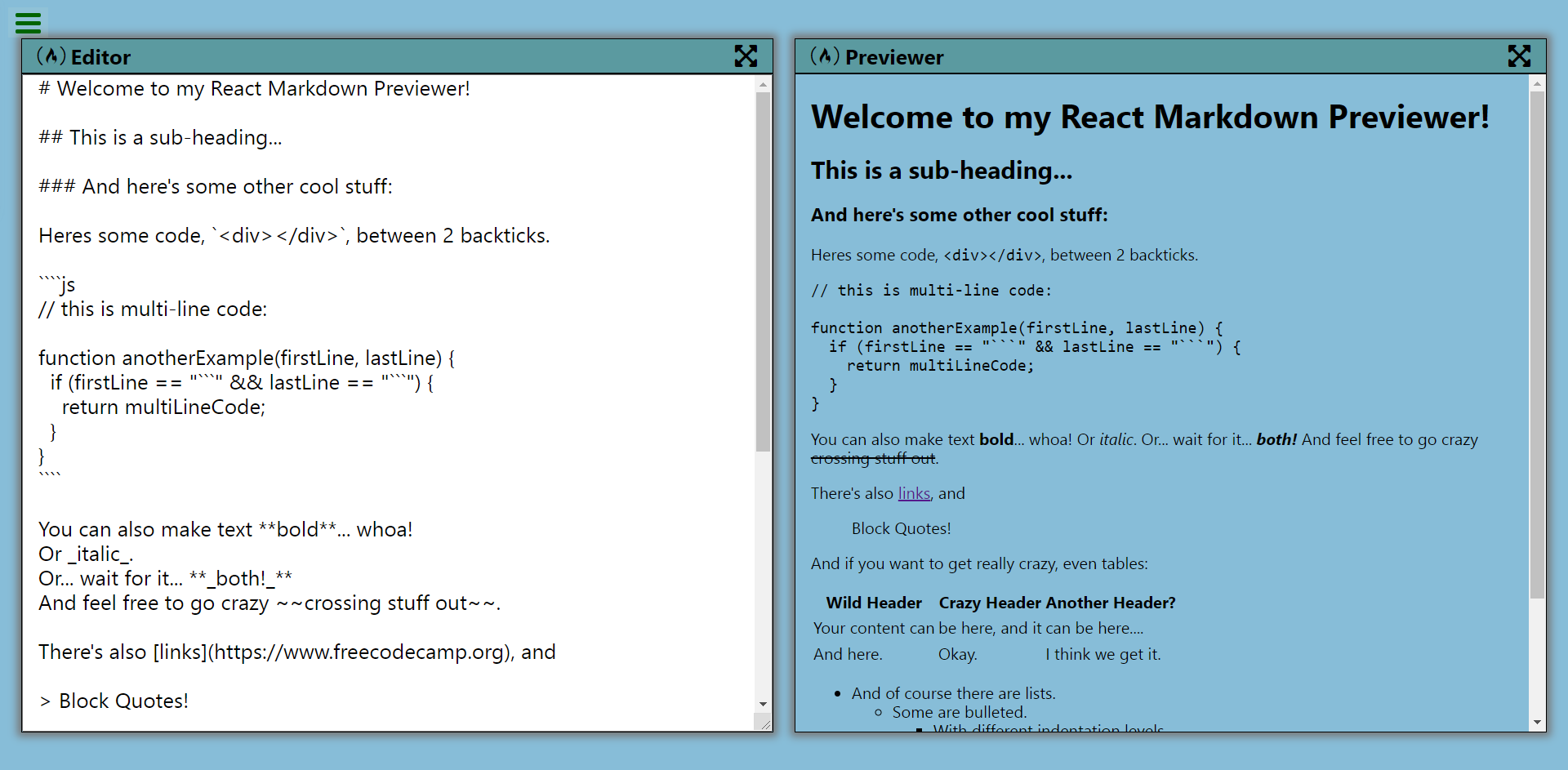
Task: Click '> Block Quotes!' line in editor
Action: (x=114, y=701)
